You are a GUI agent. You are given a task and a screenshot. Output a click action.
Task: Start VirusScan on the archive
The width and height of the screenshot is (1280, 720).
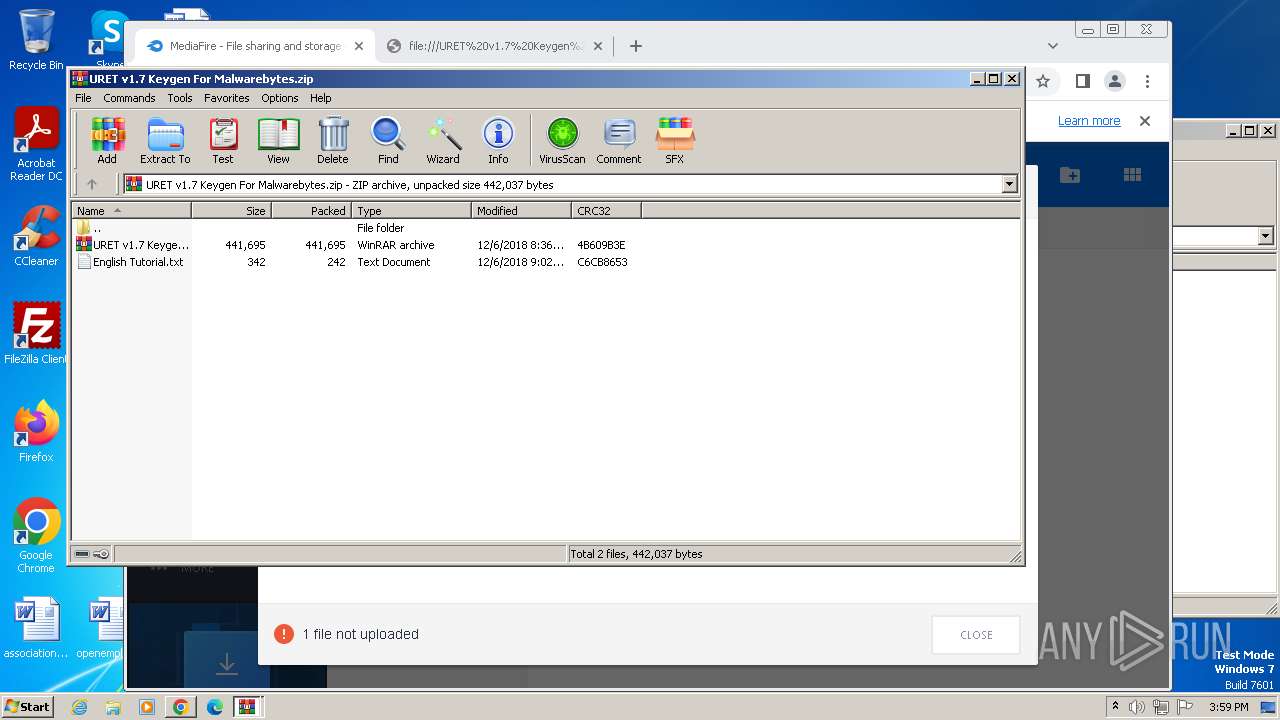click(562, 140)
